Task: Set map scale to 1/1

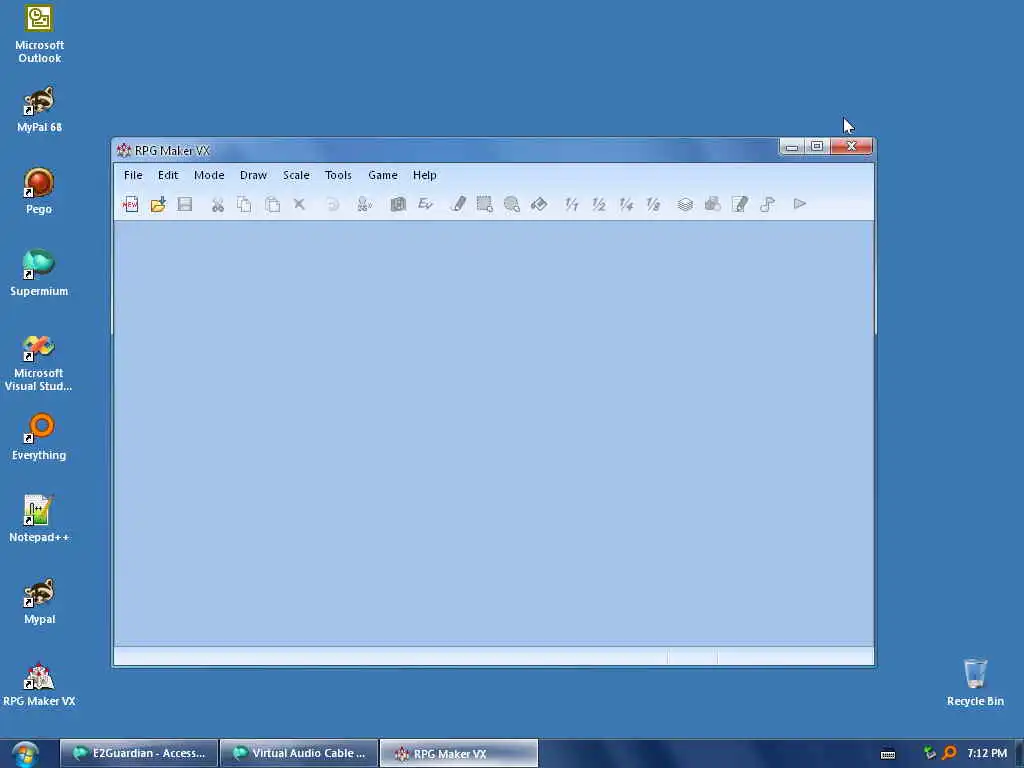Action: [x=571, y=204]
